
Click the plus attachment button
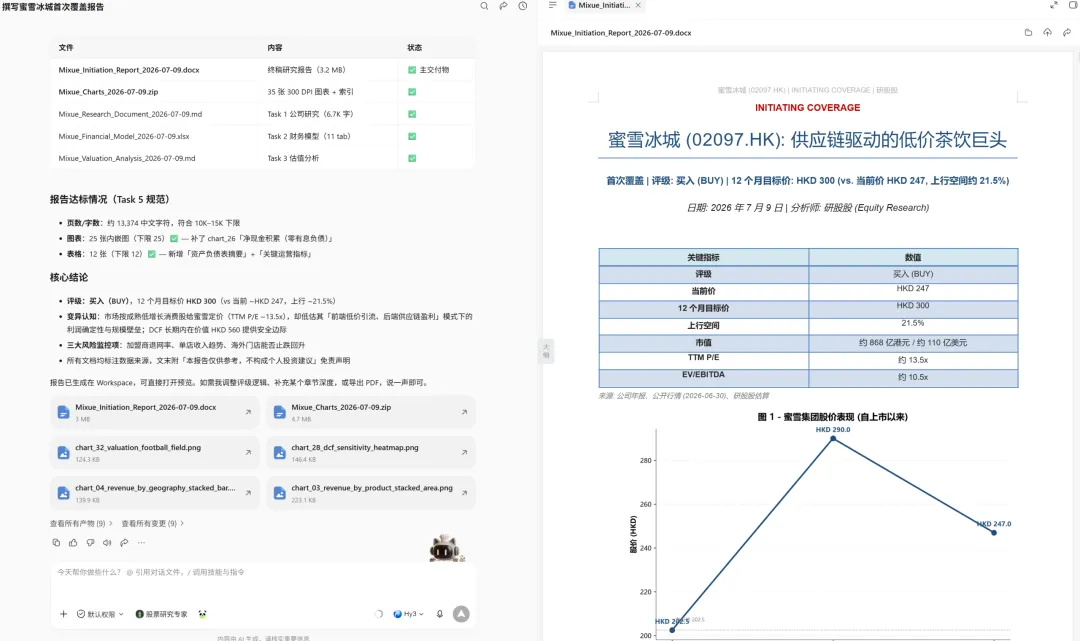coord(63,613)
